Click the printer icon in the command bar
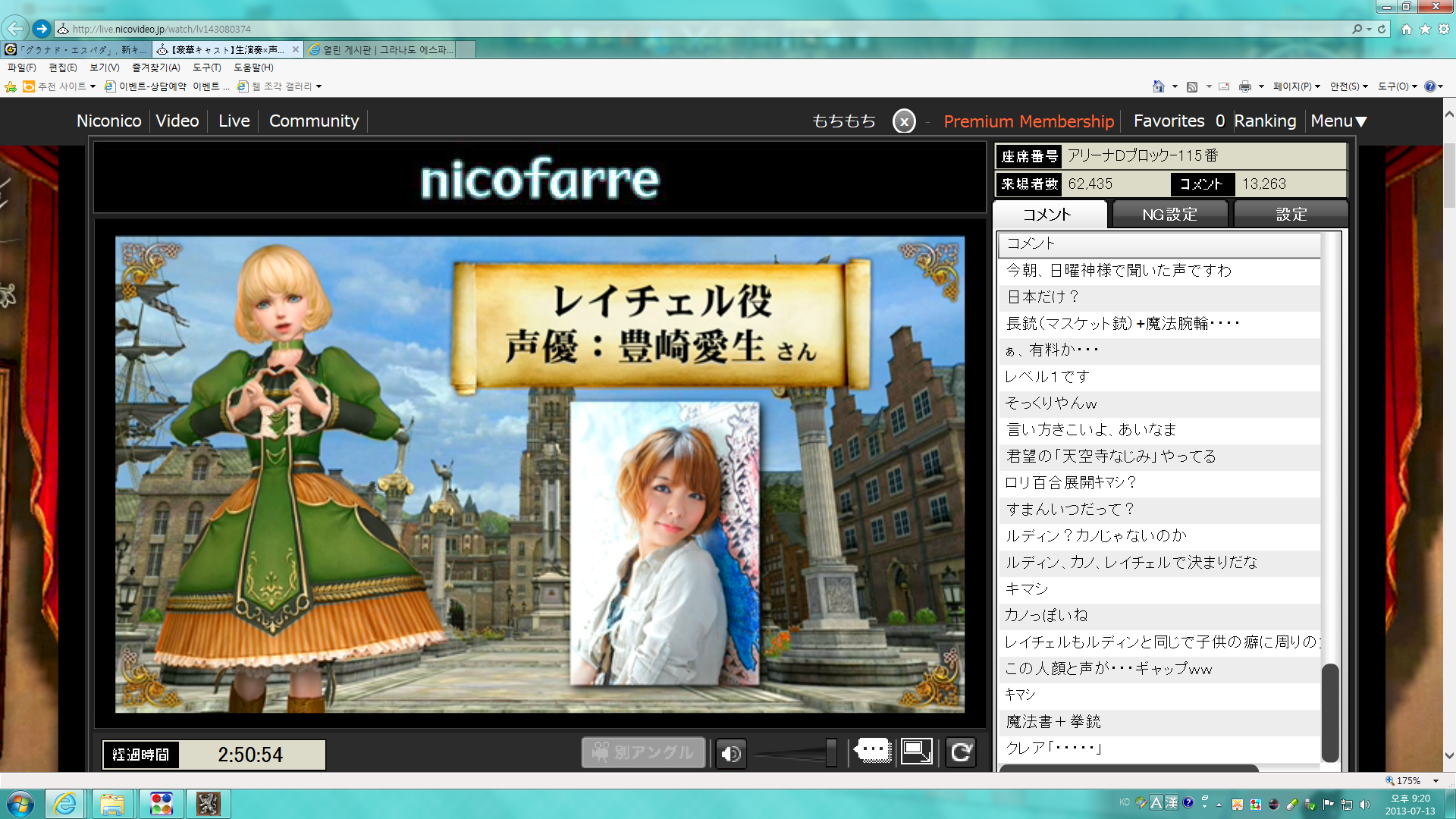Image resolution: width=1456 pixels, height=819 pixels. [x=1244, y=86]
